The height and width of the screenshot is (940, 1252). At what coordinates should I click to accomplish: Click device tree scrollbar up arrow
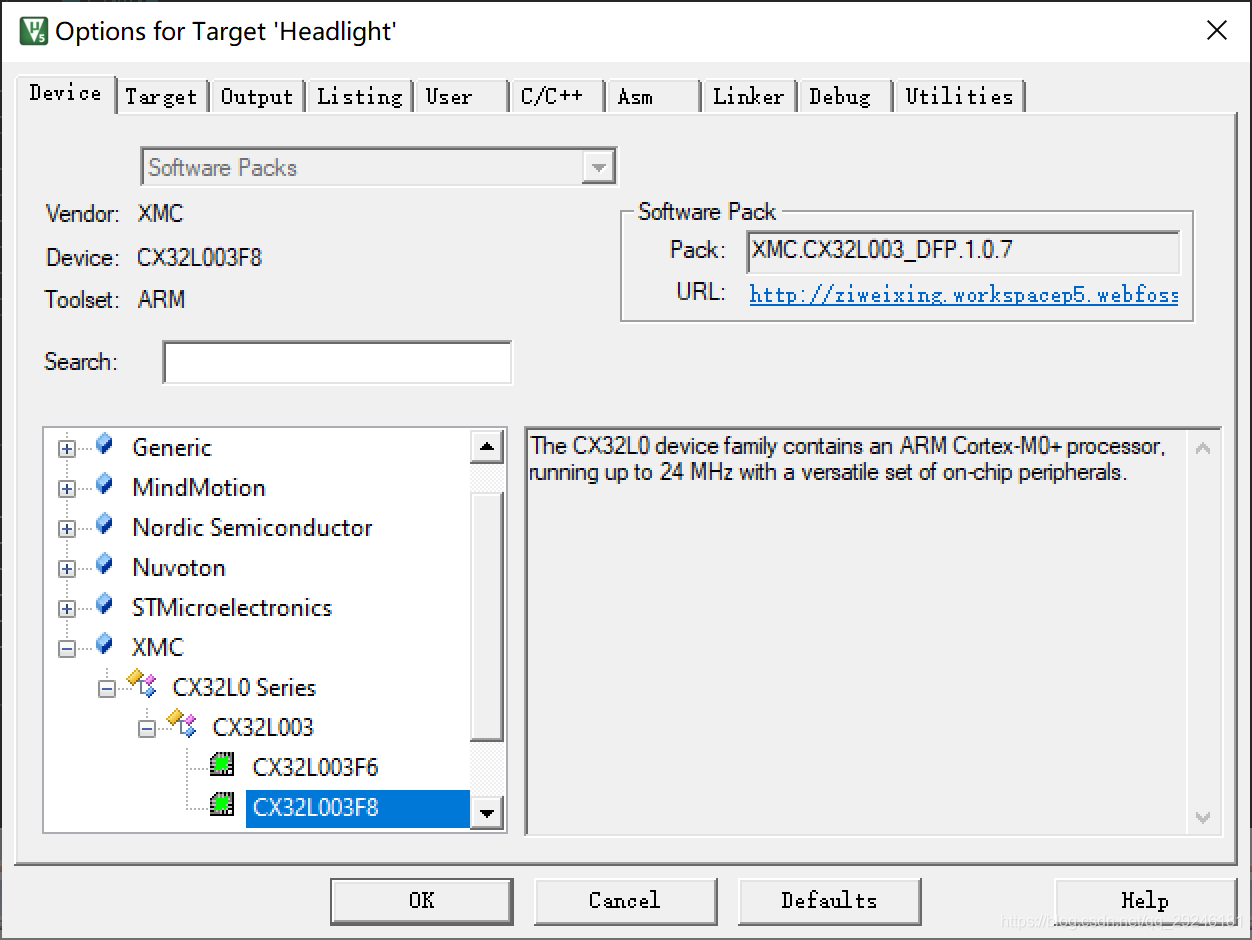click(x=486, y=446)
